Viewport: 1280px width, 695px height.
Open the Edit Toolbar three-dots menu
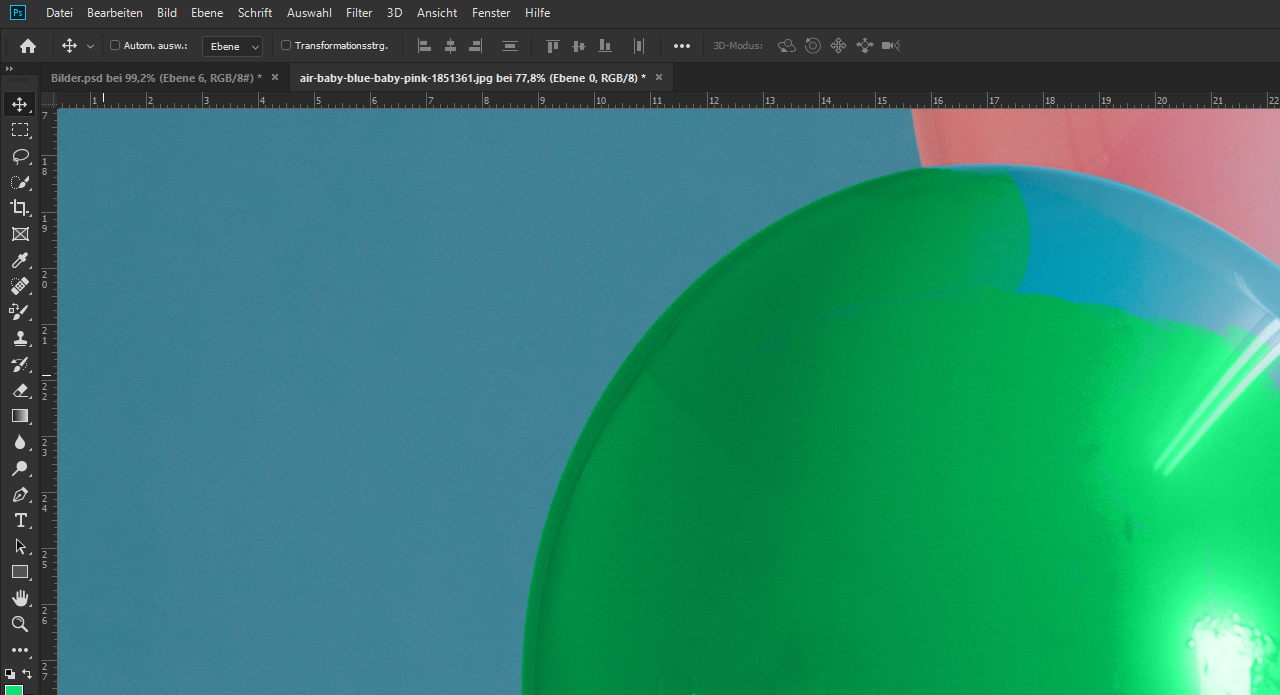(20, 650)
